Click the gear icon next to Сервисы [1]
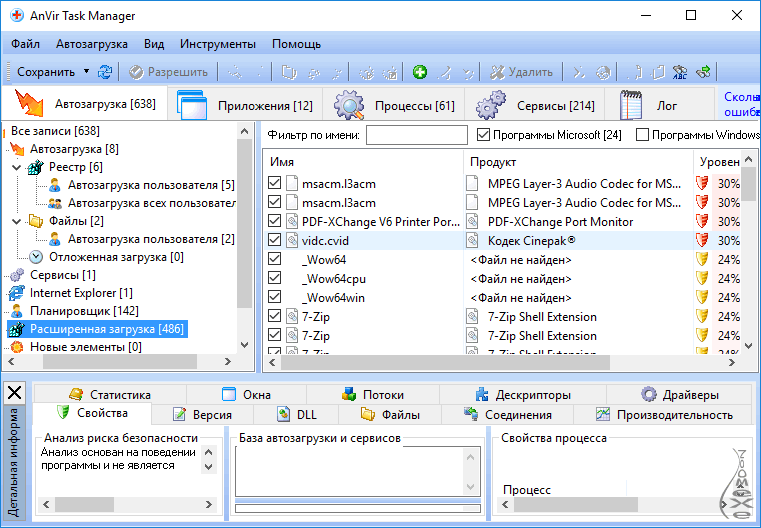761x528 pixels. pos(17,275)
